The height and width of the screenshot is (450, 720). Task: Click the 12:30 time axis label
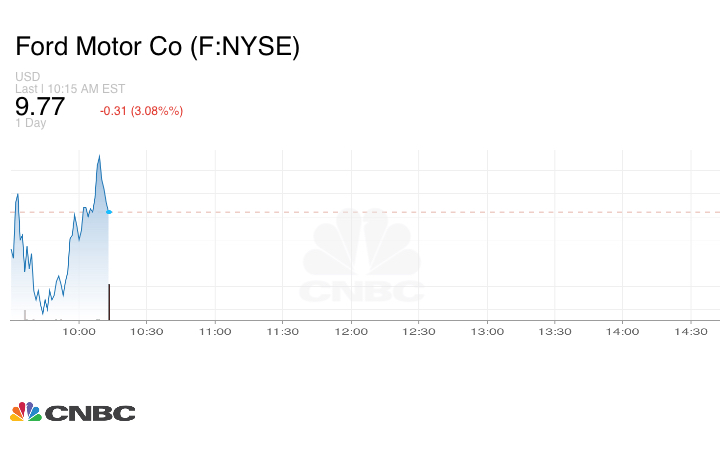[419, 331]
